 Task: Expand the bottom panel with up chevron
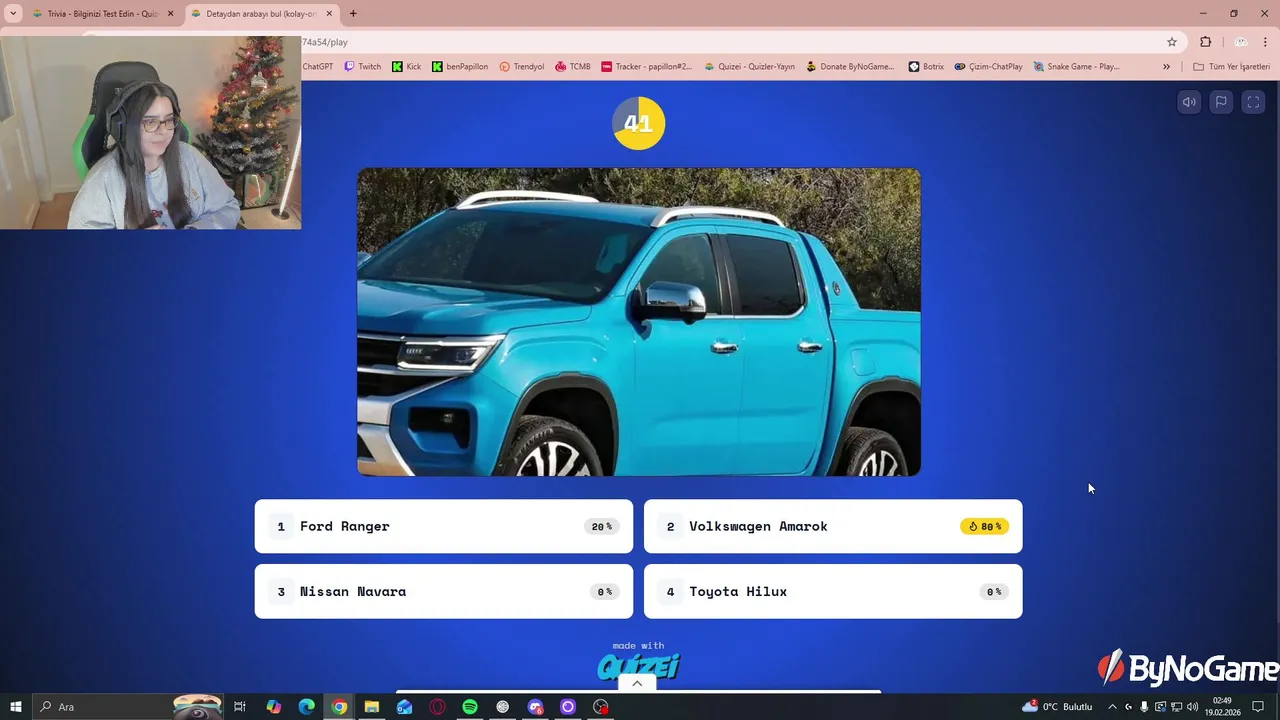637,684
